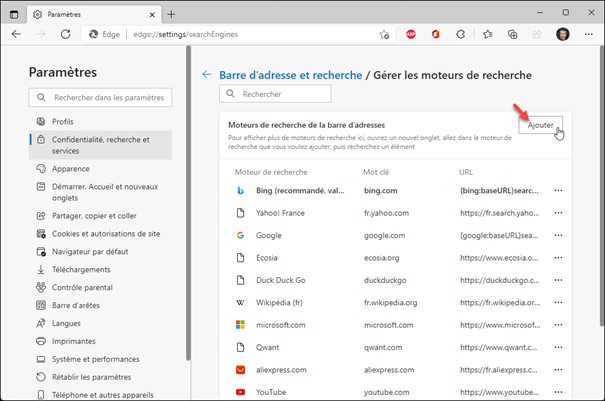
Task: Go back using the blue arrow
Action: tap(207, 75)
